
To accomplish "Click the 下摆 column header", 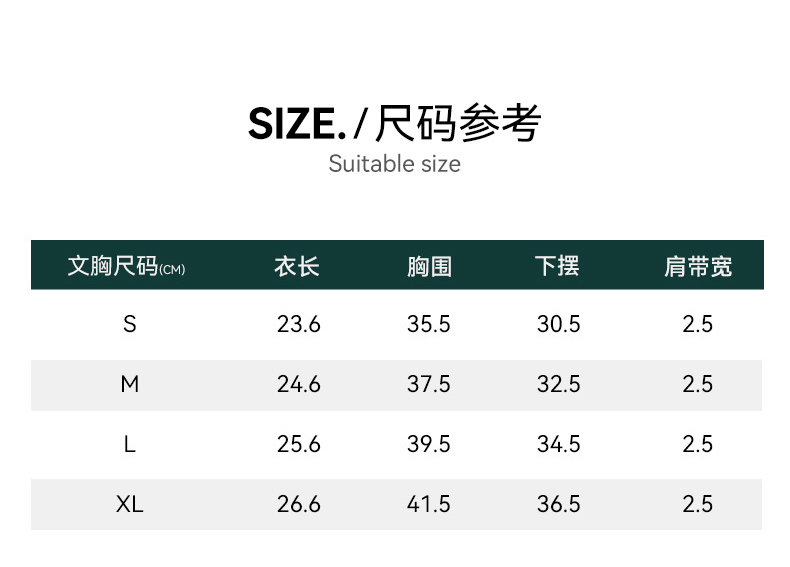I will point(557,266).
